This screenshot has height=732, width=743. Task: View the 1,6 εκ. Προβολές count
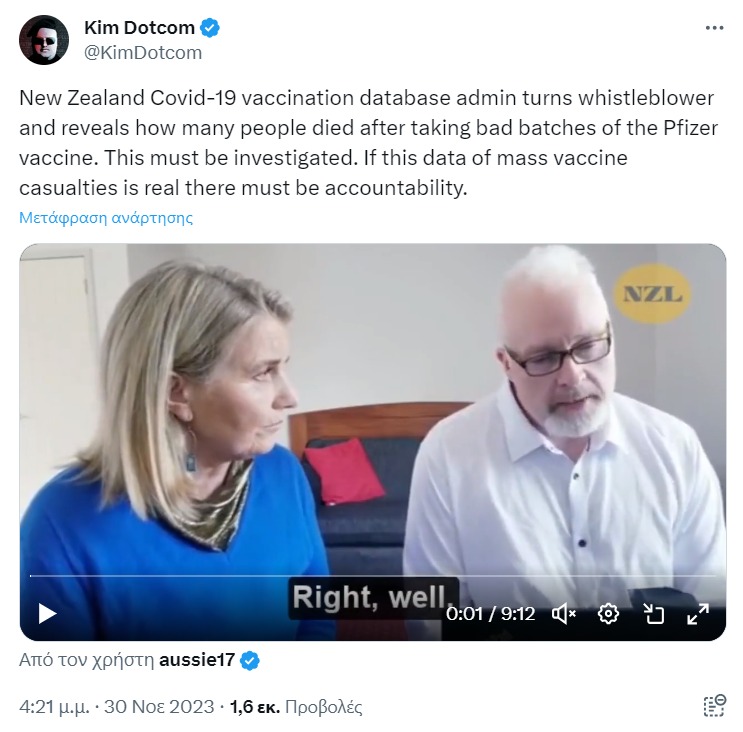tap(296, 706)
